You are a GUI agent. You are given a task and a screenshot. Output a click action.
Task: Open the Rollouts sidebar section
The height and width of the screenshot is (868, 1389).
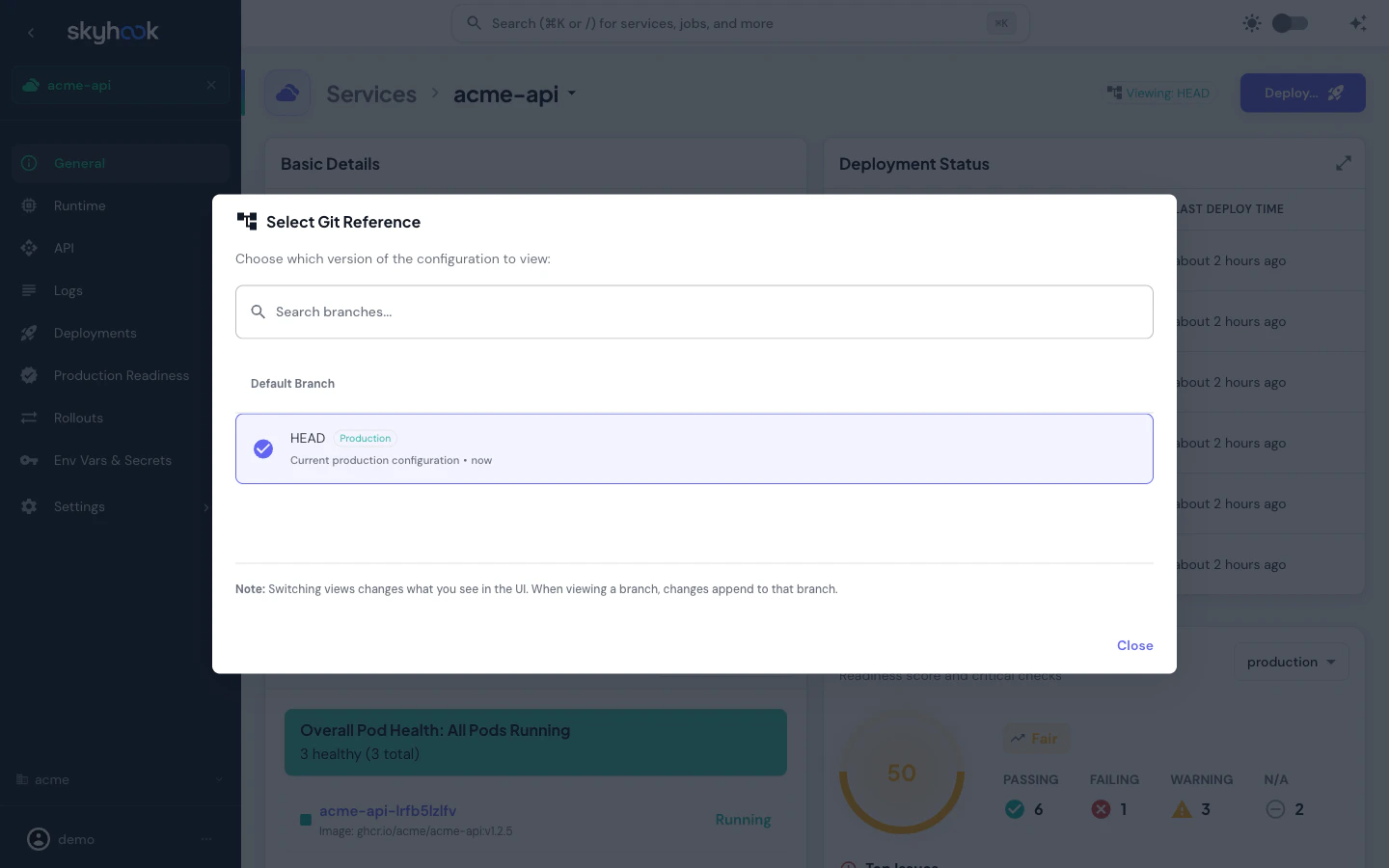(120, 418)
